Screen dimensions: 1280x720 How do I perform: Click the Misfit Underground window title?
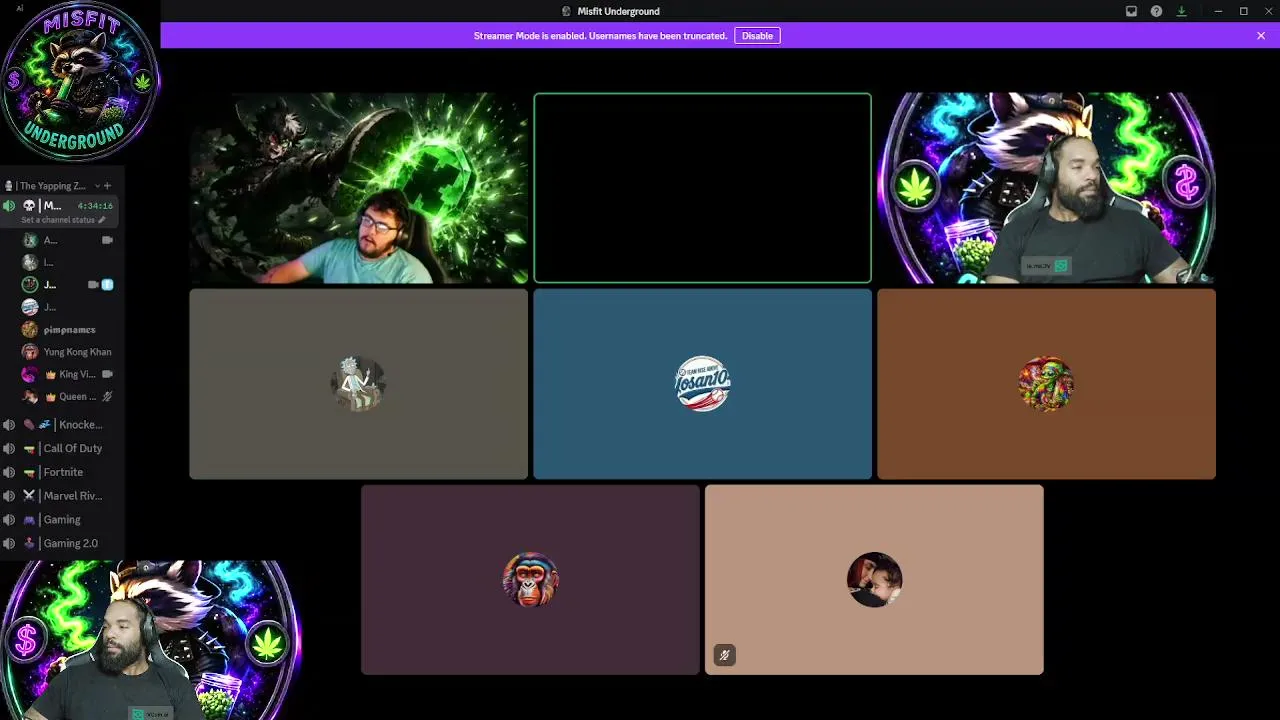618,11
